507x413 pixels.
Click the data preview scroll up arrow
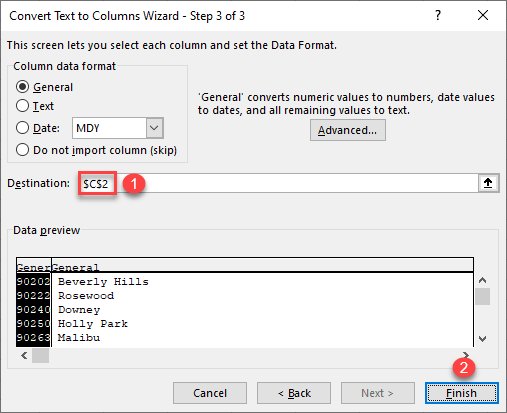tap(482, 280)
